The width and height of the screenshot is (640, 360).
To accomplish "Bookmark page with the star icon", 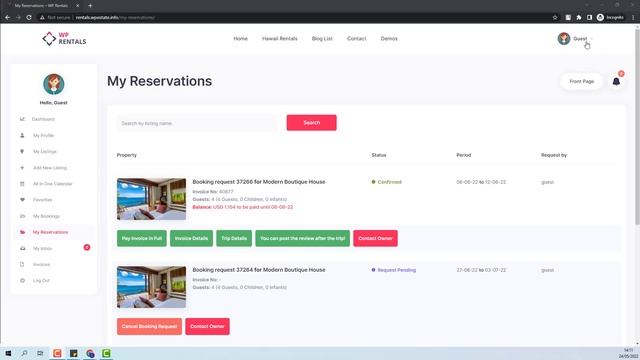I will (555, 18).
